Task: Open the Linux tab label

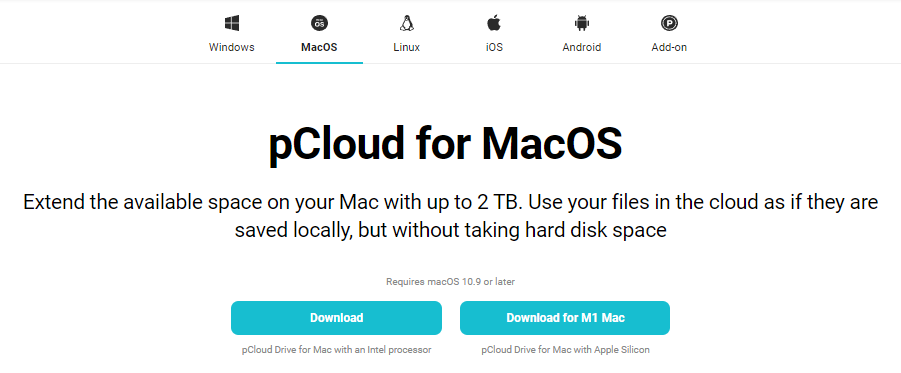Action: tap(407, 47)
